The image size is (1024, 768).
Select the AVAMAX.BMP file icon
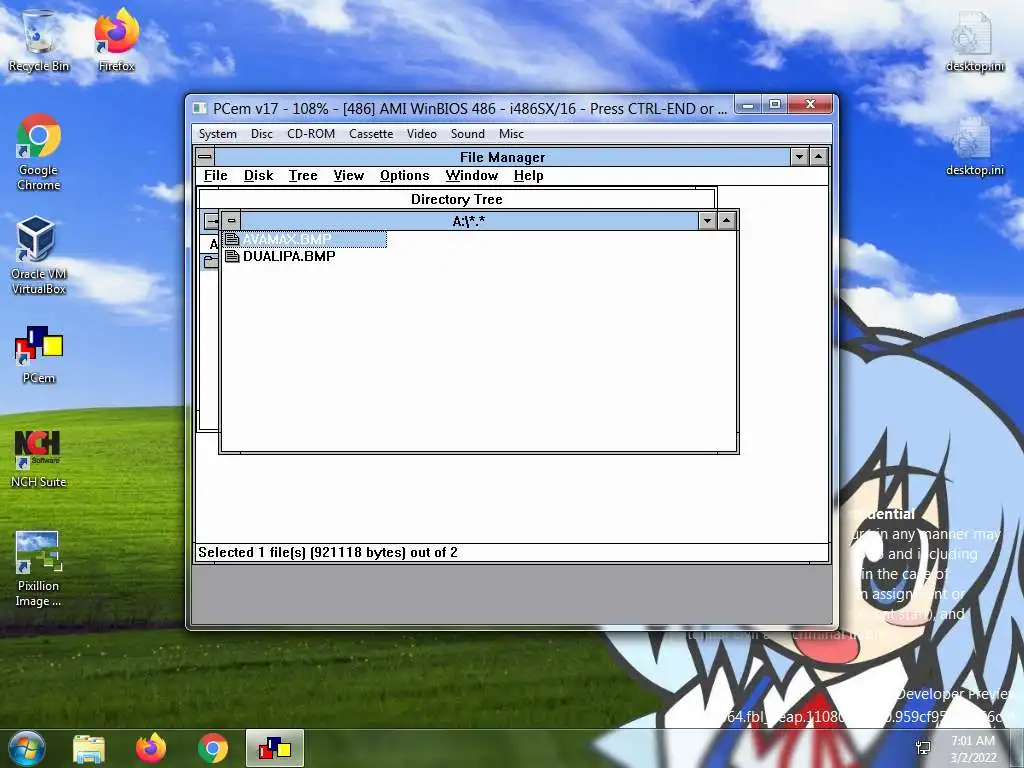(x=232, y=239)
